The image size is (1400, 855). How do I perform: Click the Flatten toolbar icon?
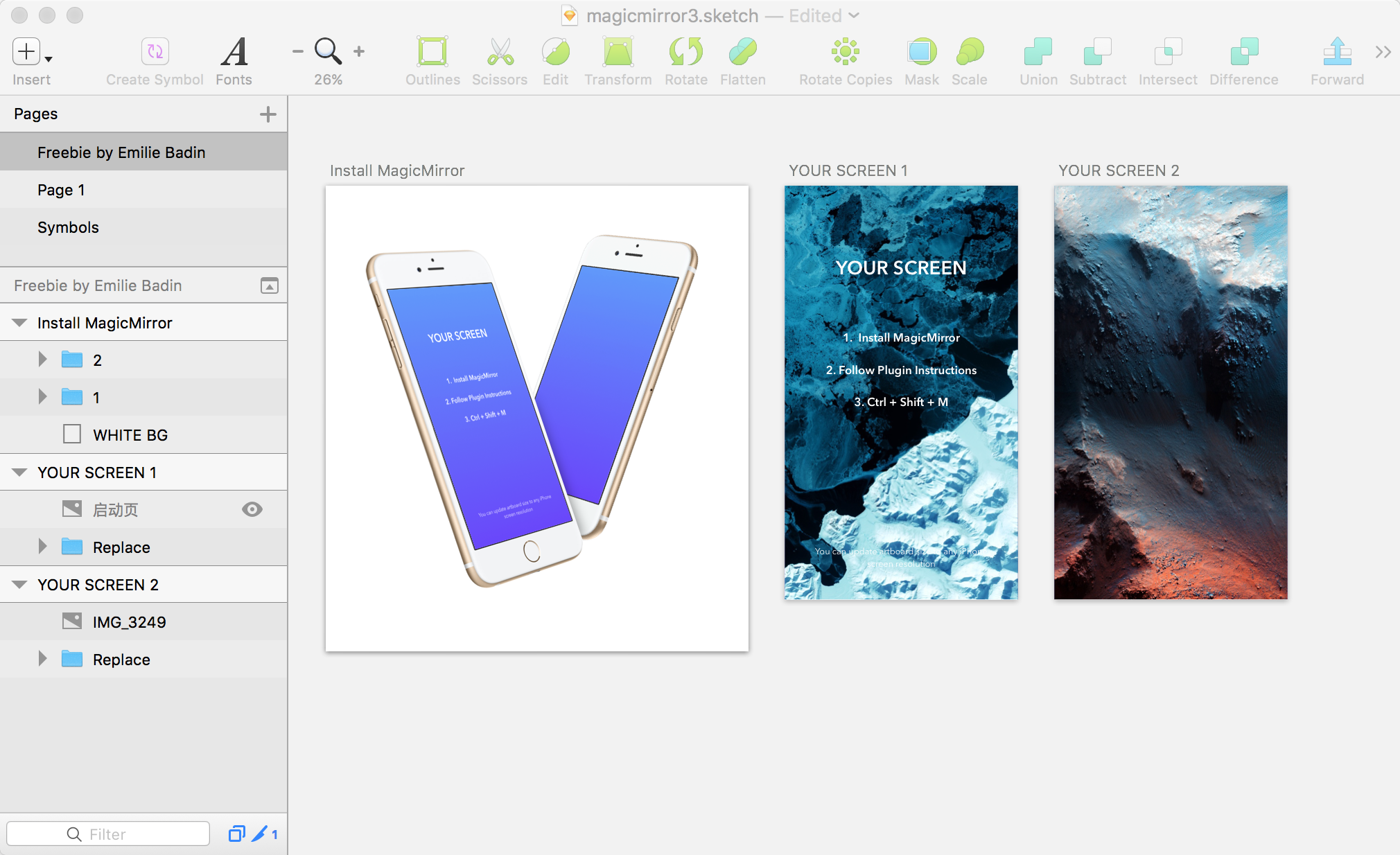[742, 52]
